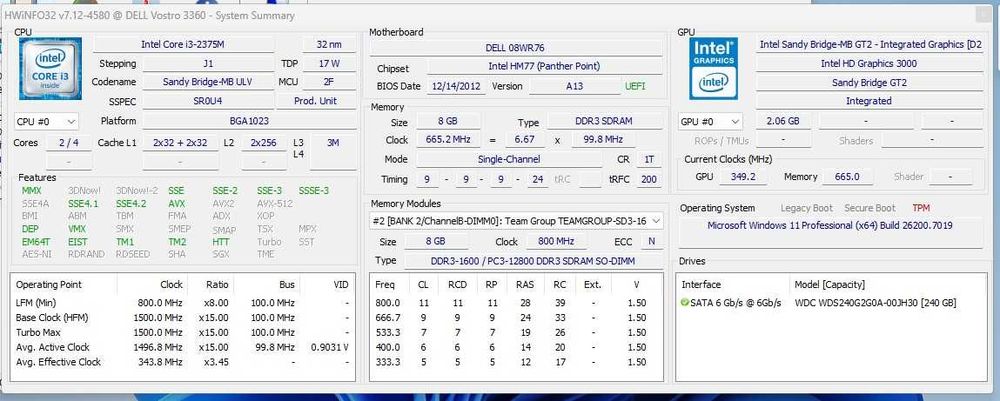Click the red TPM indicator
This screenshot has height=401, width=1000.
tap(921, 208)
